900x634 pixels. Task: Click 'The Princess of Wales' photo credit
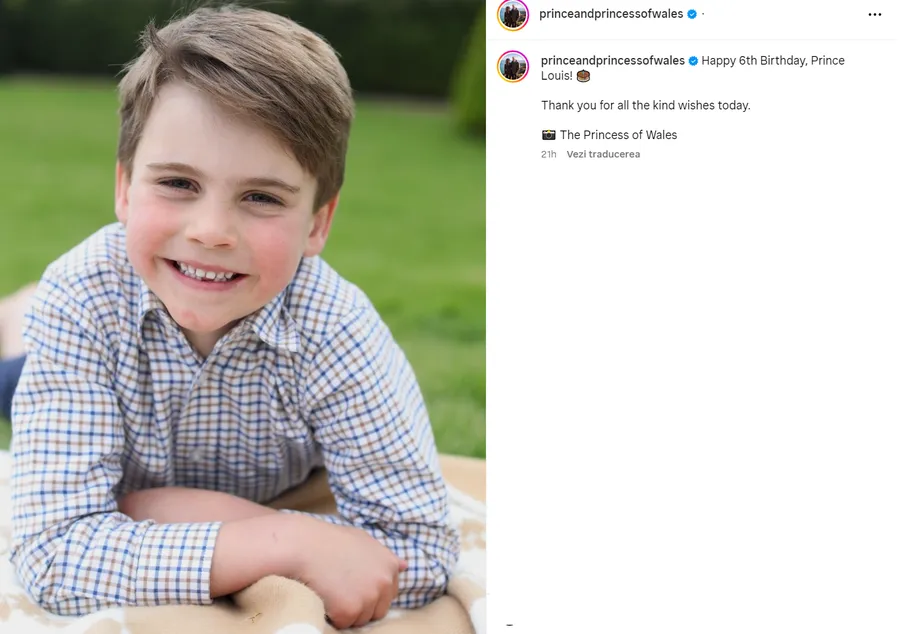pyautogui.click(x=618, y=135)
